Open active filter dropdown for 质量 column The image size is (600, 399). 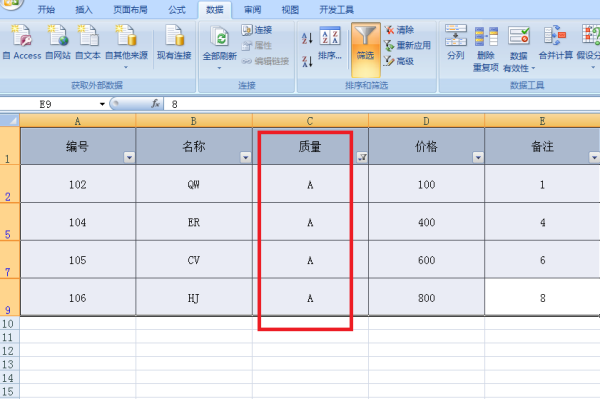[362, 157]
